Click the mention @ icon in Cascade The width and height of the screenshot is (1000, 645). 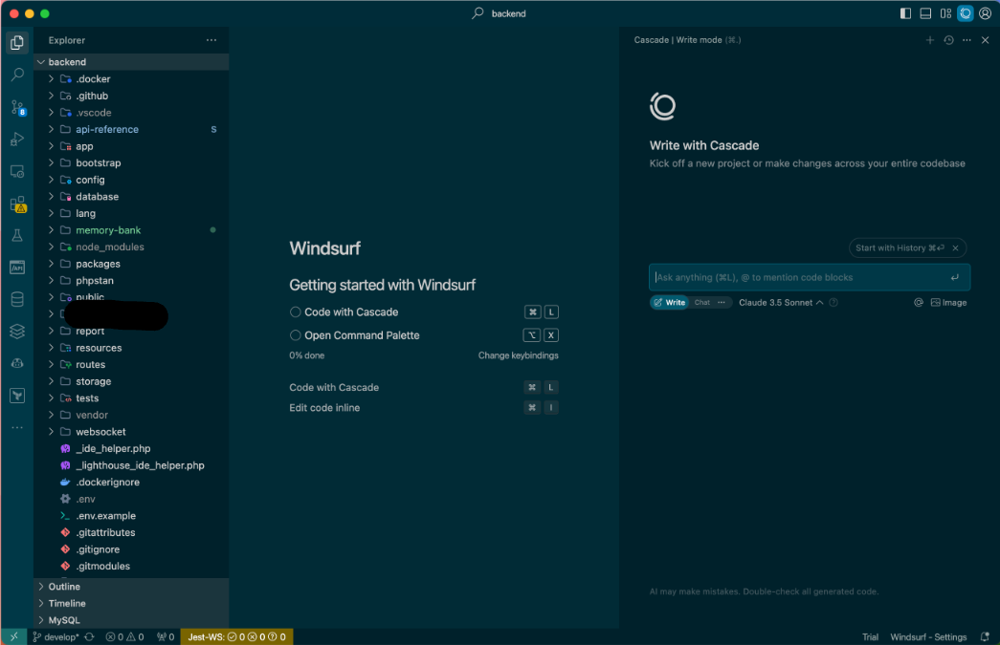click(918, 302)
